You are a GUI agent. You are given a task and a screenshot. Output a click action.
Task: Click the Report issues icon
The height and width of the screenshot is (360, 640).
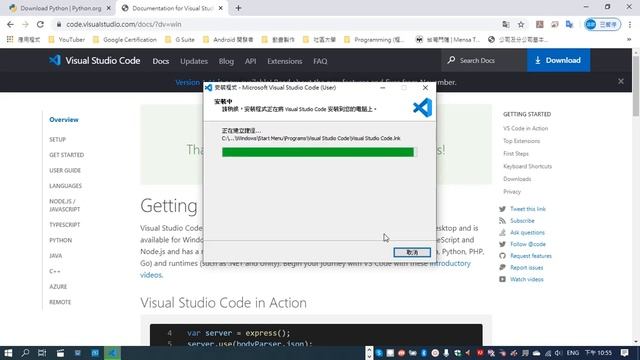(502, 268)
